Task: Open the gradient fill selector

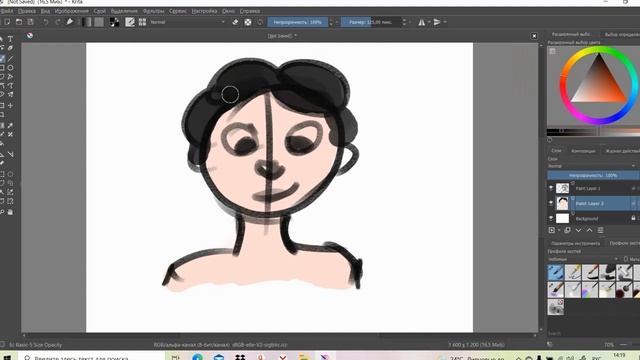Action: point(87,22)
